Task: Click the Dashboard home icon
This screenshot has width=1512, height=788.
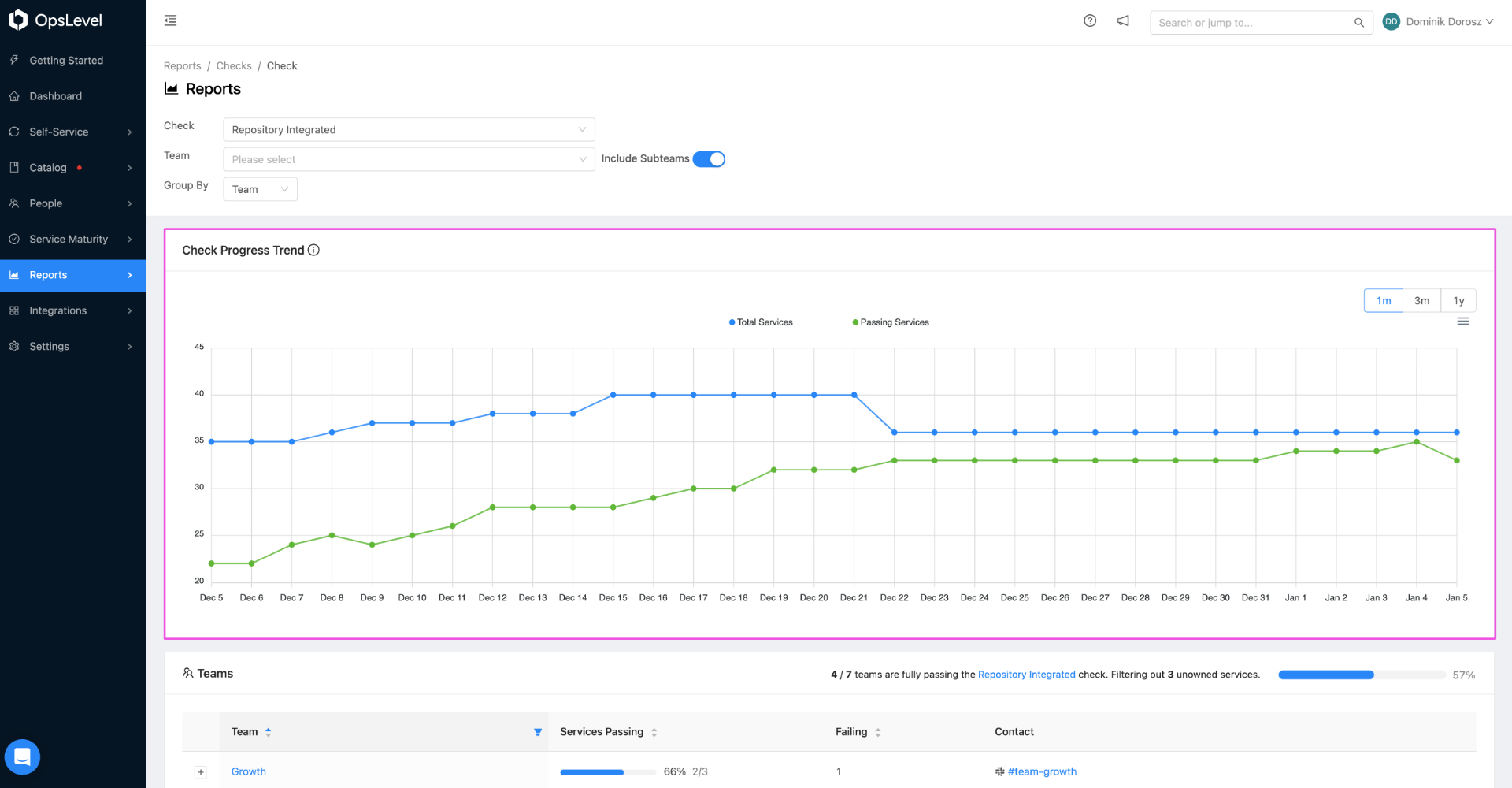Action: [x=14, y=96]
